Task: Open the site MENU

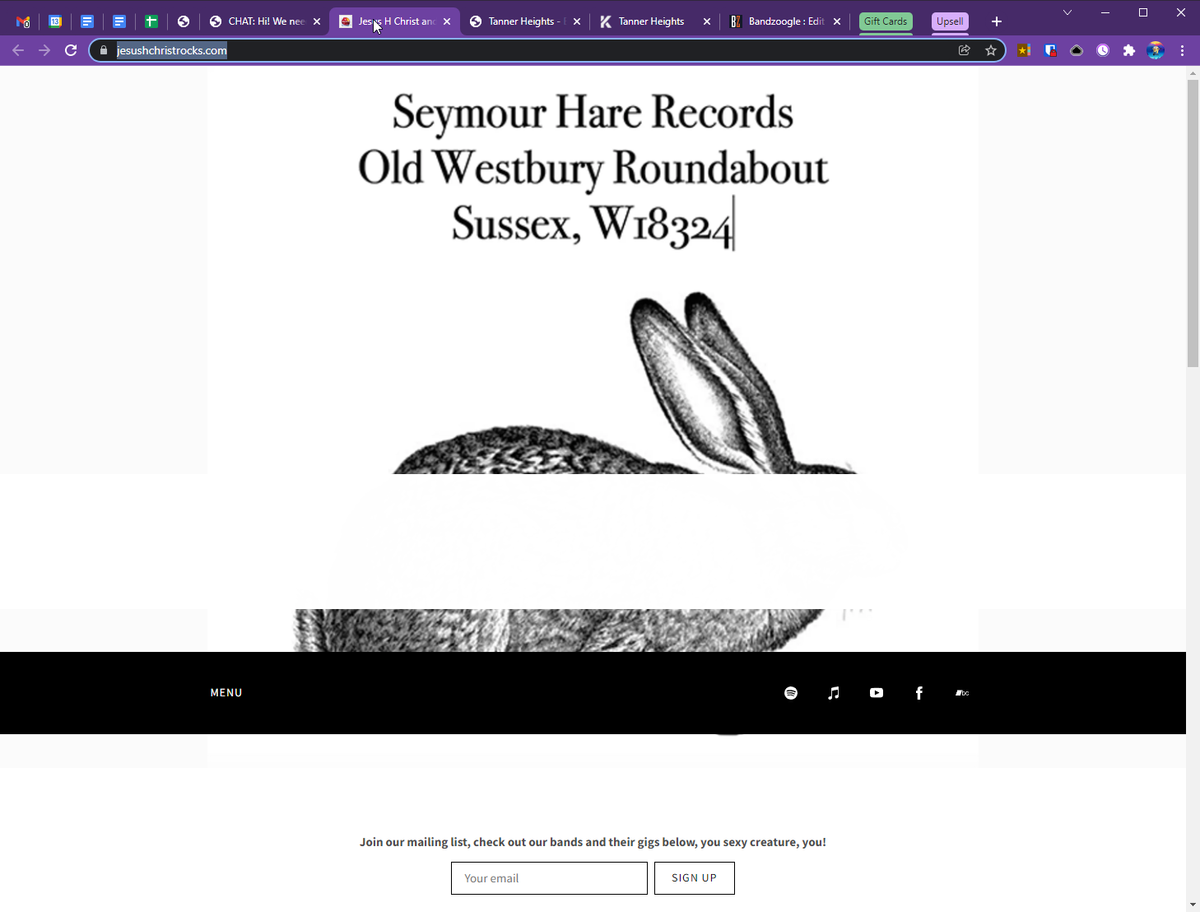Action: (x=226, y=693)
